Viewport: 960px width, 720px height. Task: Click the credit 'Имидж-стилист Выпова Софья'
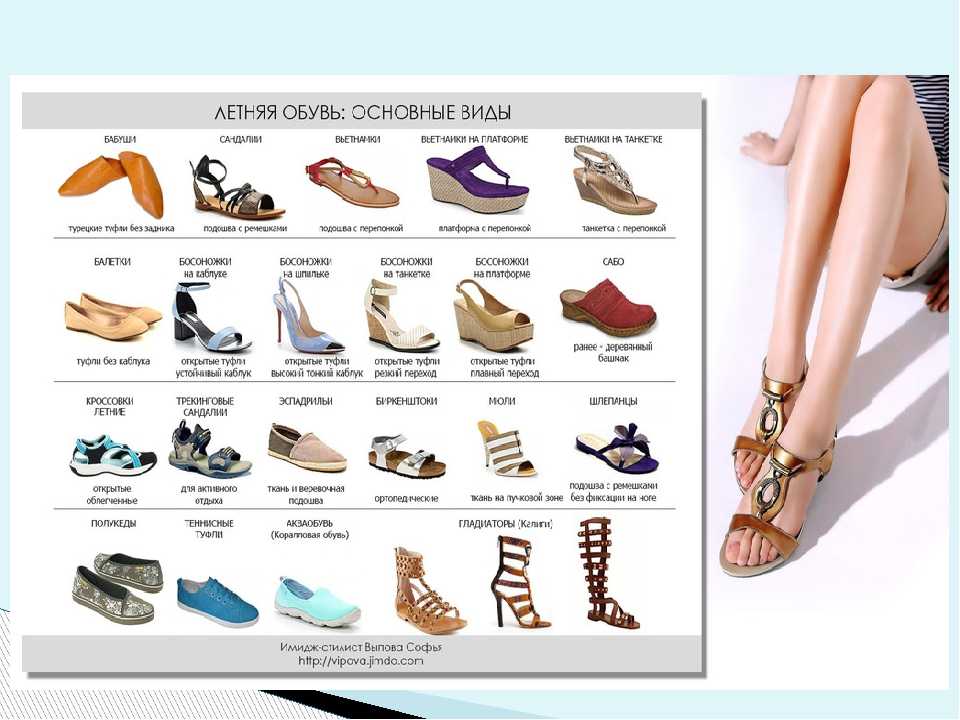point(361,647)
